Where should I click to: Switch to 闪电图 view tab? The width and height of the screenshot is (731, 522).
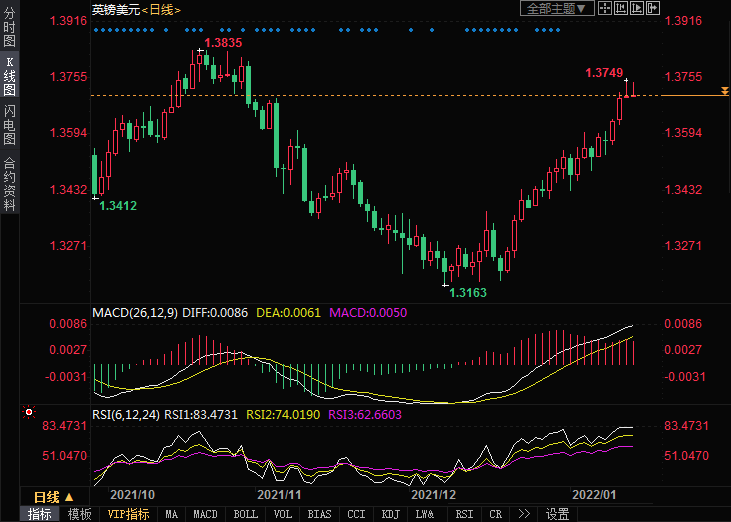[x=10, y=124]
